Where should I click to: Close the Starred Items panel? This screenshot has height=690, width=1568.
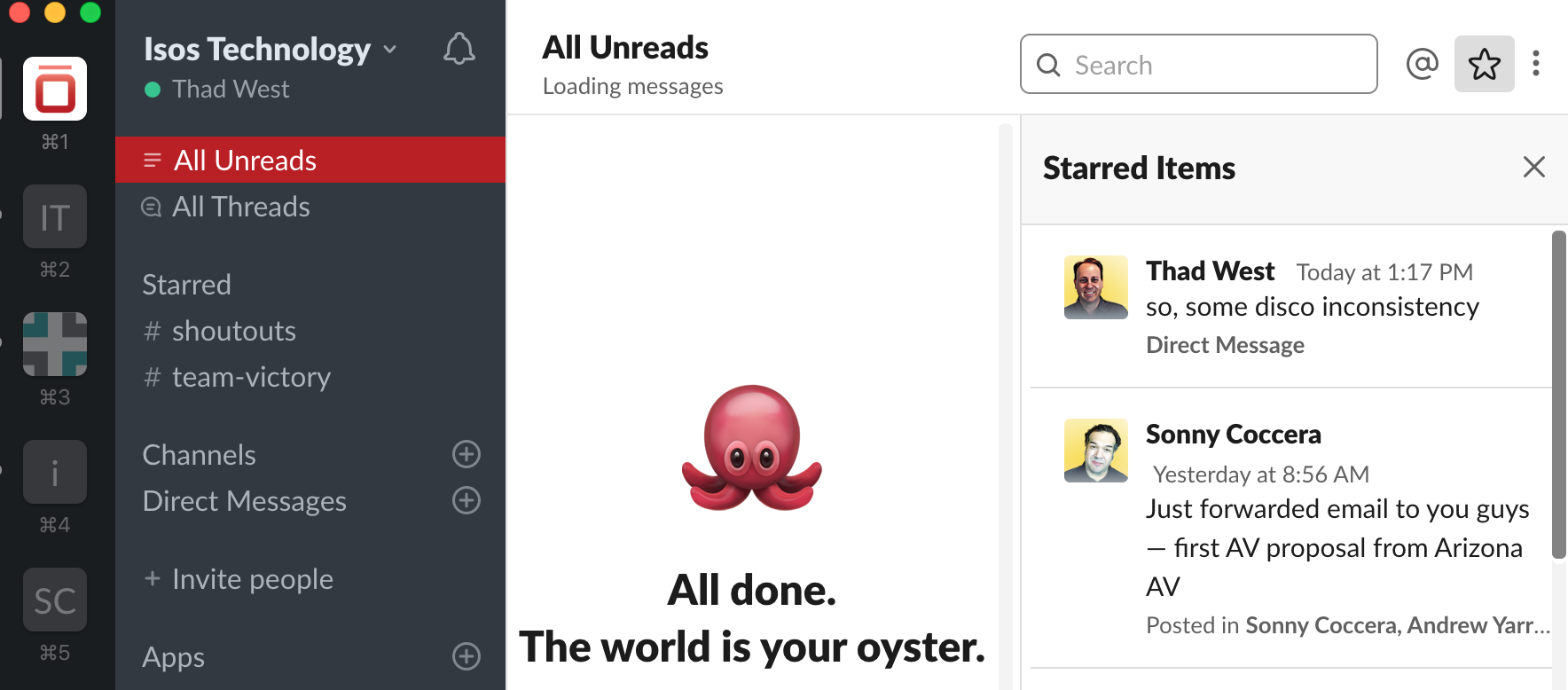pos(1533,167)
